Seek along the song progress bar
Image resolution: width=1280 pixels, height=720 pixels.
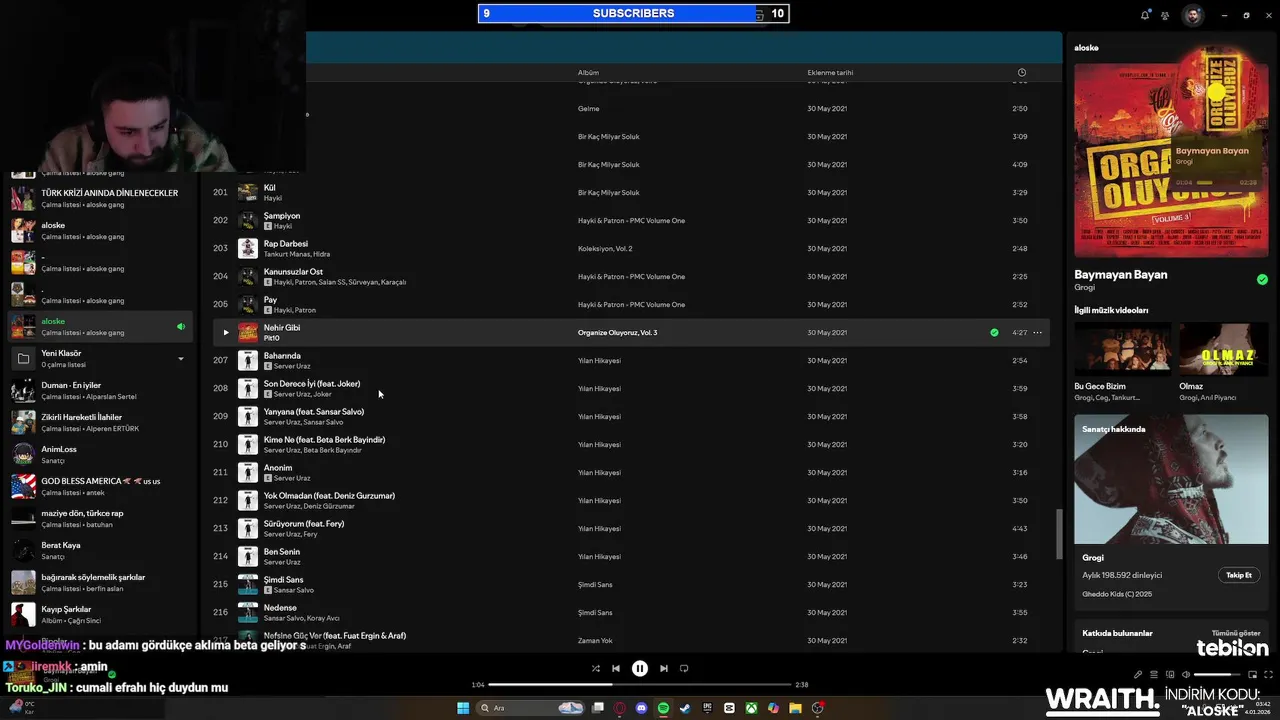640,685
